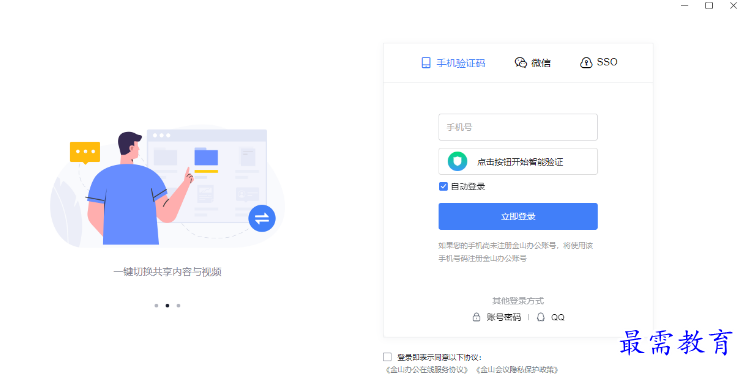Select the first carousel dot
741x374 pixels.
(156, 305)
